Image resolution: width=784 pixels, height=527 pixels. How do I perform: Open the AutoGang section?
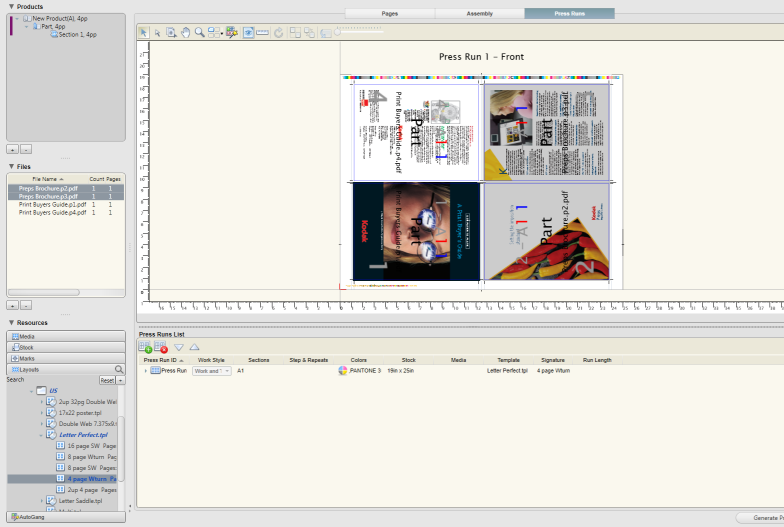(66, 517)
